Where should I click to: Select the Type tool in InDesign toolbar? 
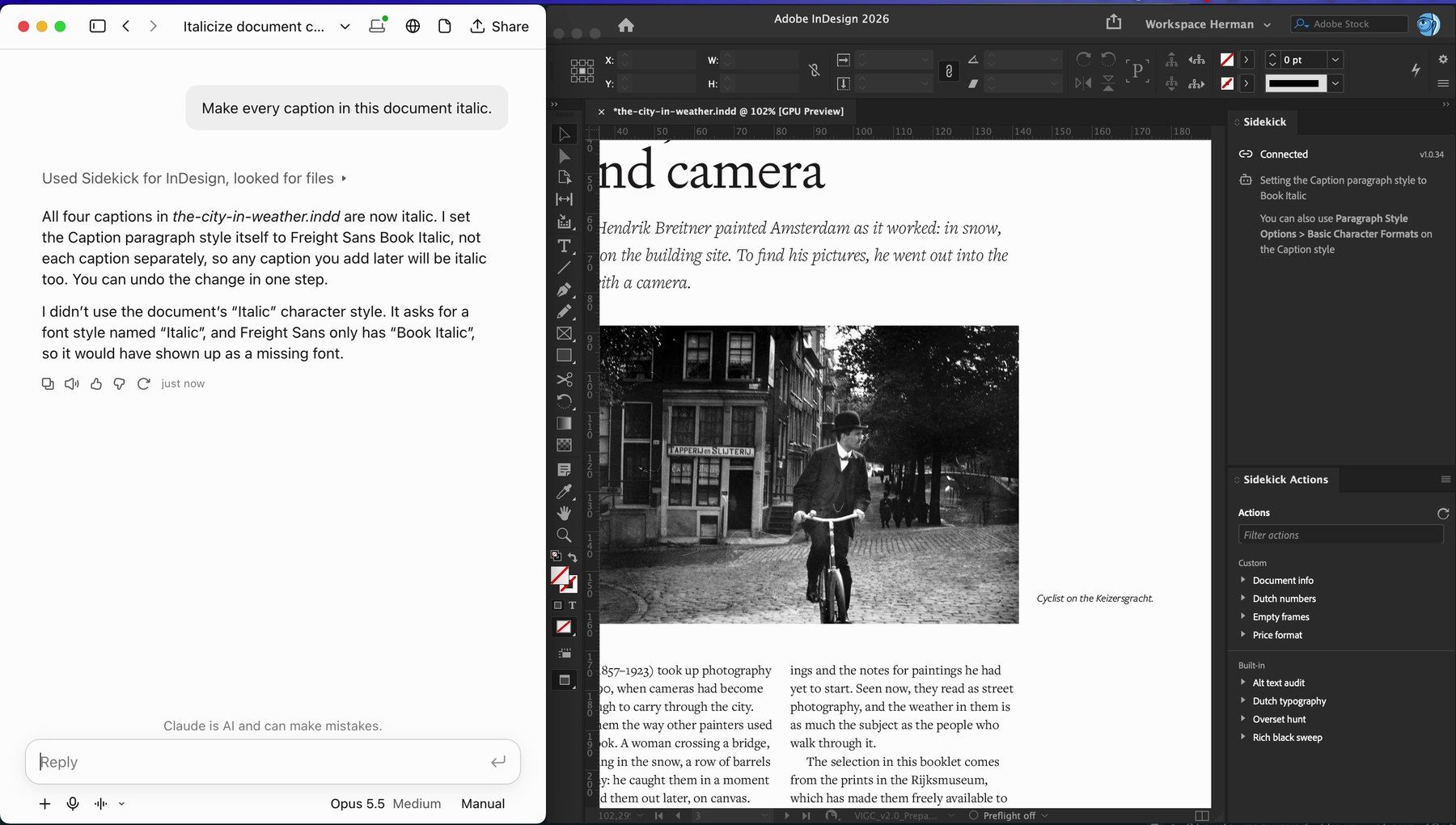pos(564,246)
